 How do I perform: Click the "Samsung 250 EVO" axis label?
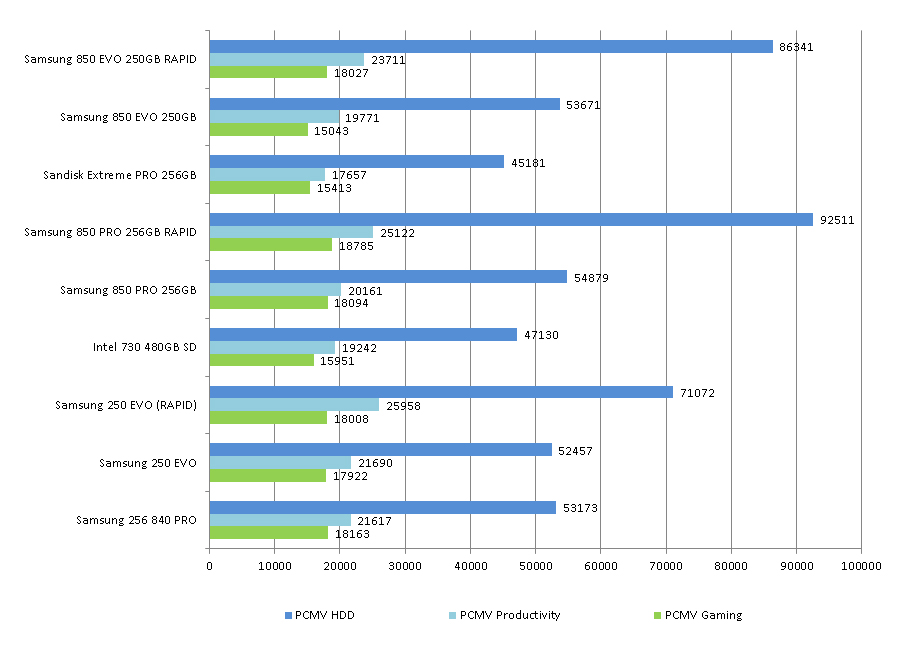[x=148, y=463]
